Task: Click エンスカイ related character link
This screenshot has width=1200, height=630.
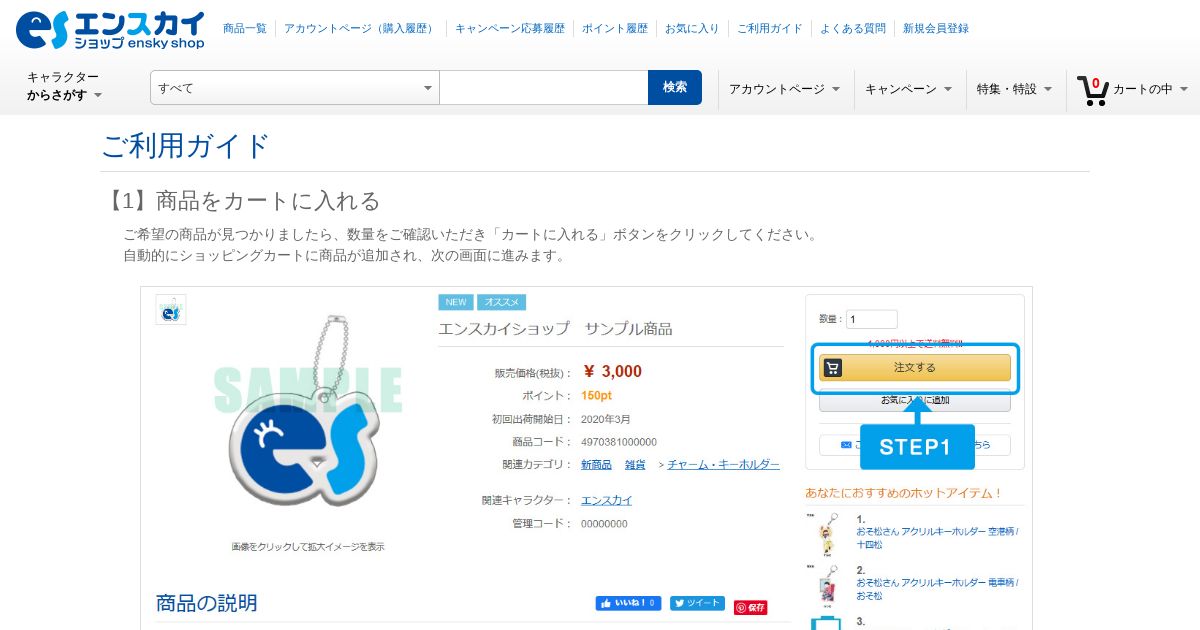Action: click(606, 500)
